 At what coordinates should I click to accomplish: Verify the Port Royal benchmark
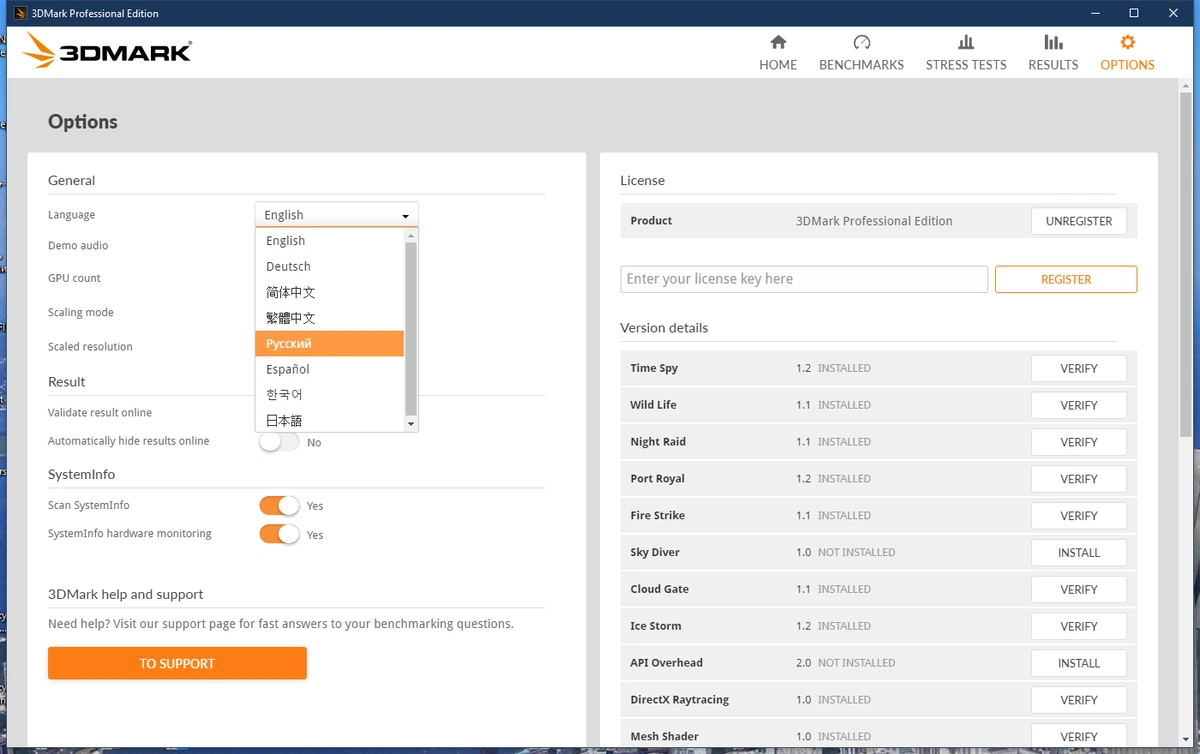point(1079,479)
